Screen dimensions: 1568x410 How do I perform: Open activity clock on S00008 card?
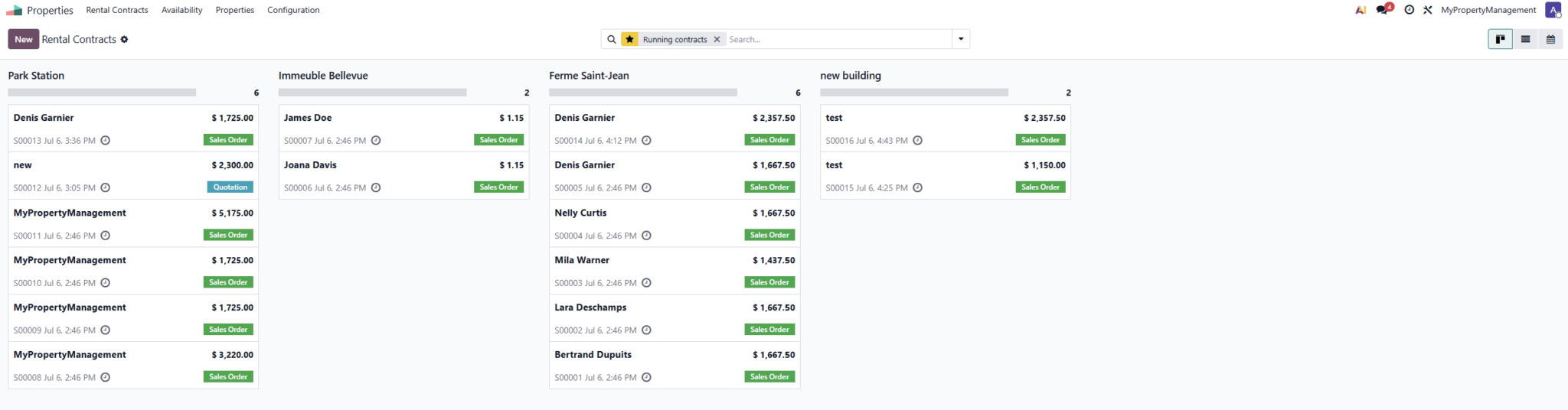pyautogui.click(x=106, y=378)
